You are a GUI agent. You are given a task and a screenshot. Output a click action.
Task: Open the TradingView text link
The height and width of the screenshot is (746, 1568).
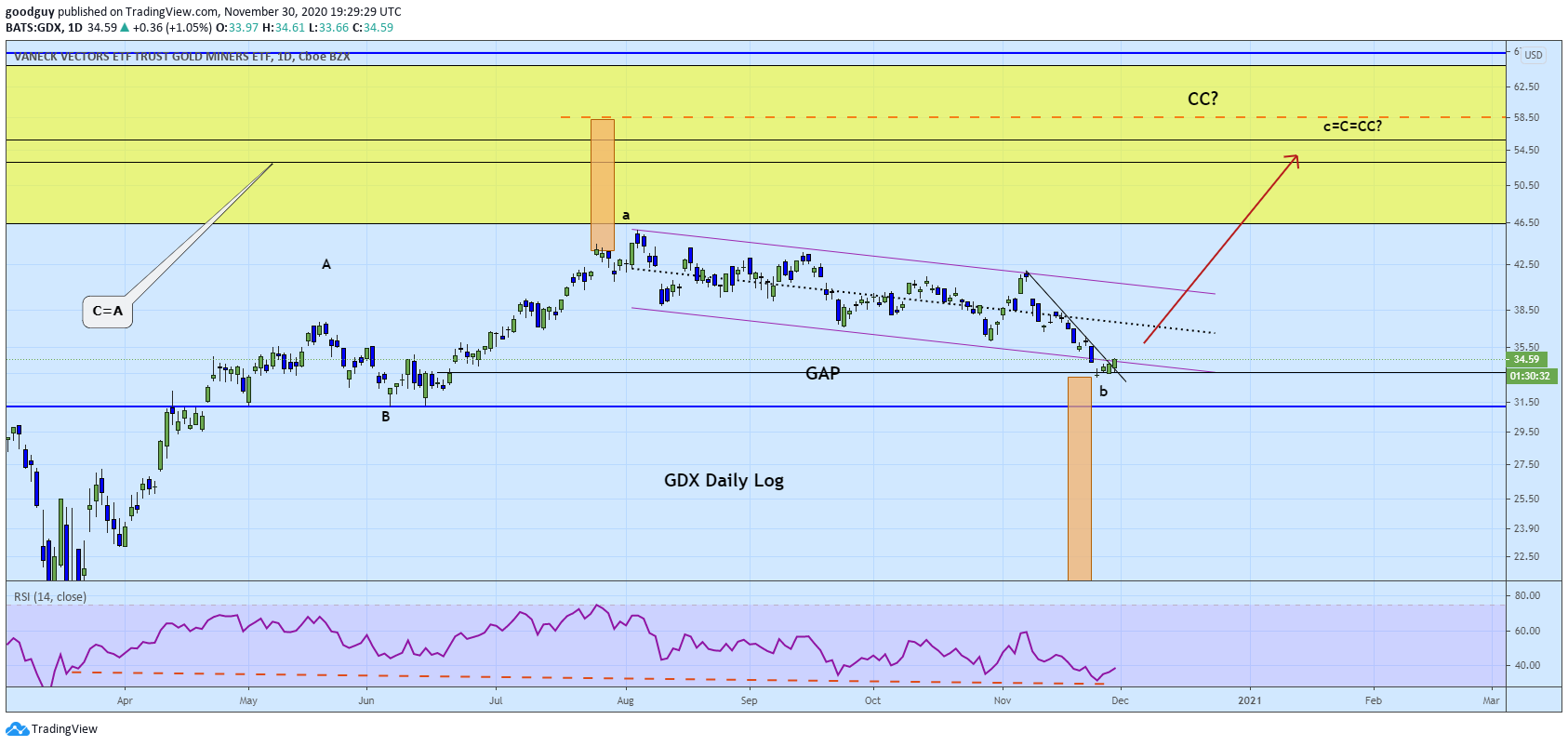pyautogui.click(x=64, y=729)
